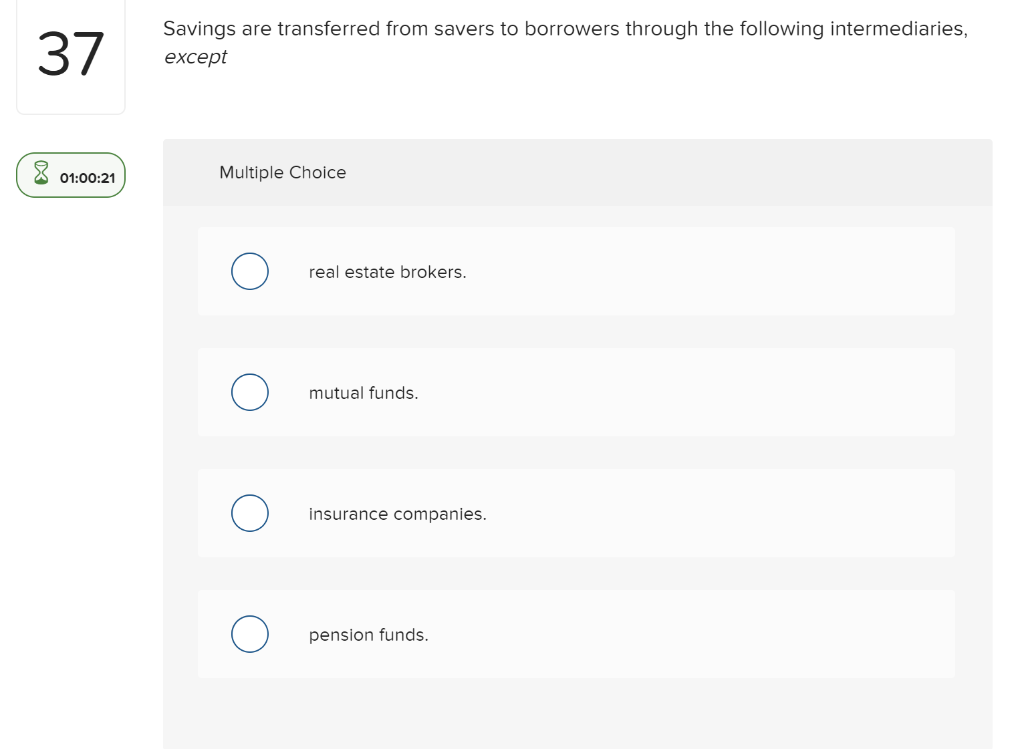Viewport: 1024px width, 749px height.
Task: Select the radio button for mutual funds
Action: coord(250,392)
